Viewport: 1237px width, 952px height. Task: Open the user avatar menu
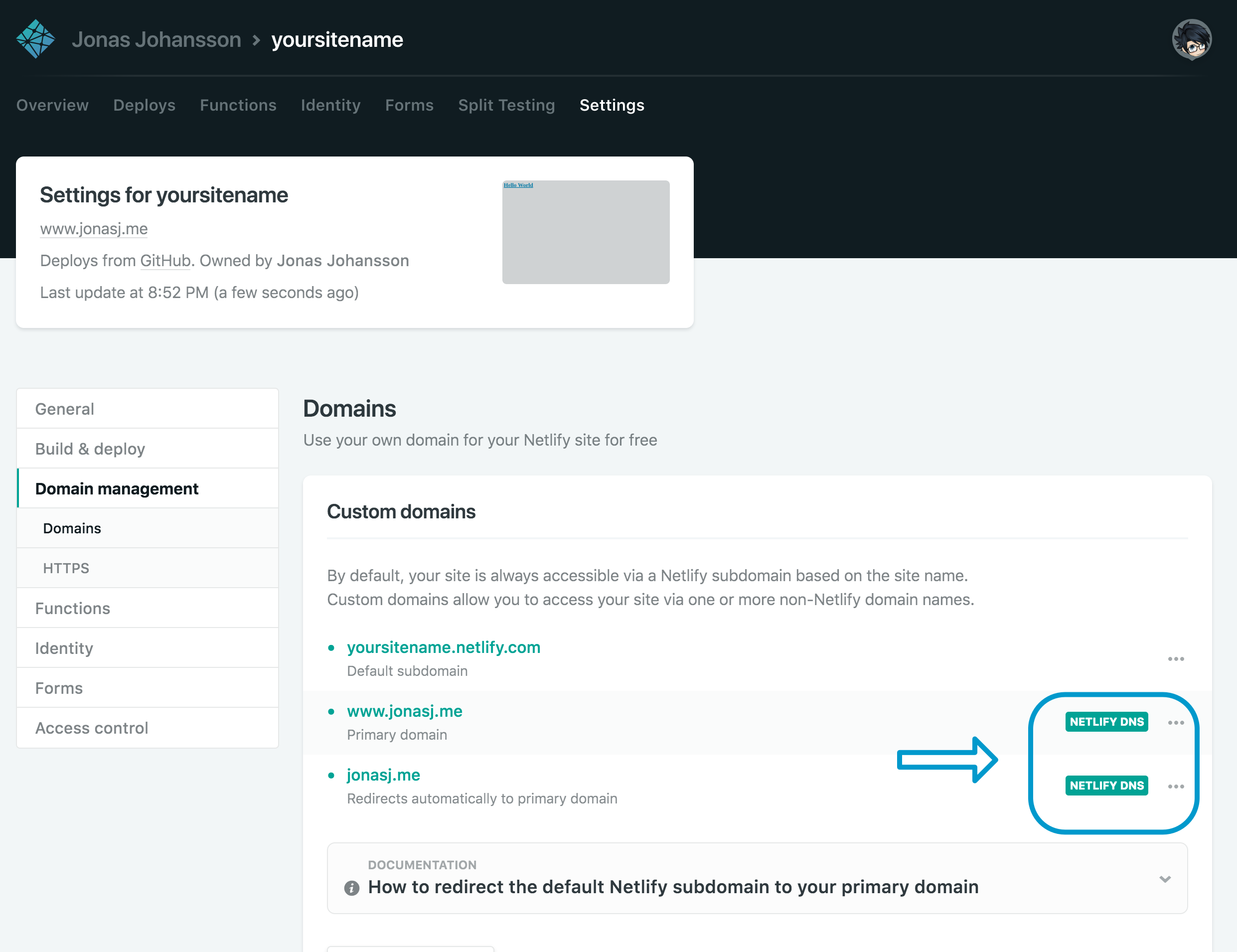(x=1191, y=39)
